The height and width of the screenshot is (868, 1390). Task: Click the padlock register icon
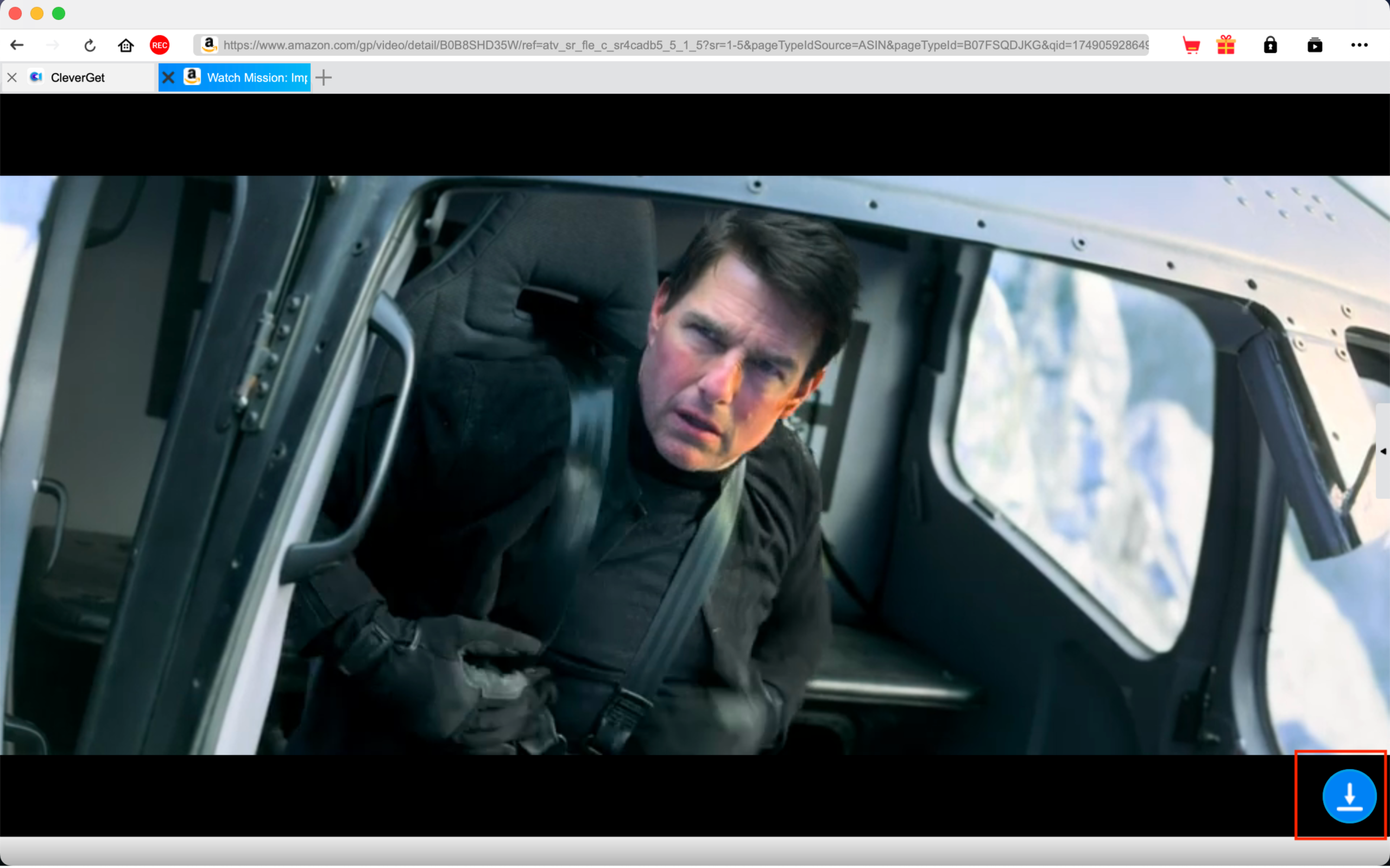[x=1270, y=45]
